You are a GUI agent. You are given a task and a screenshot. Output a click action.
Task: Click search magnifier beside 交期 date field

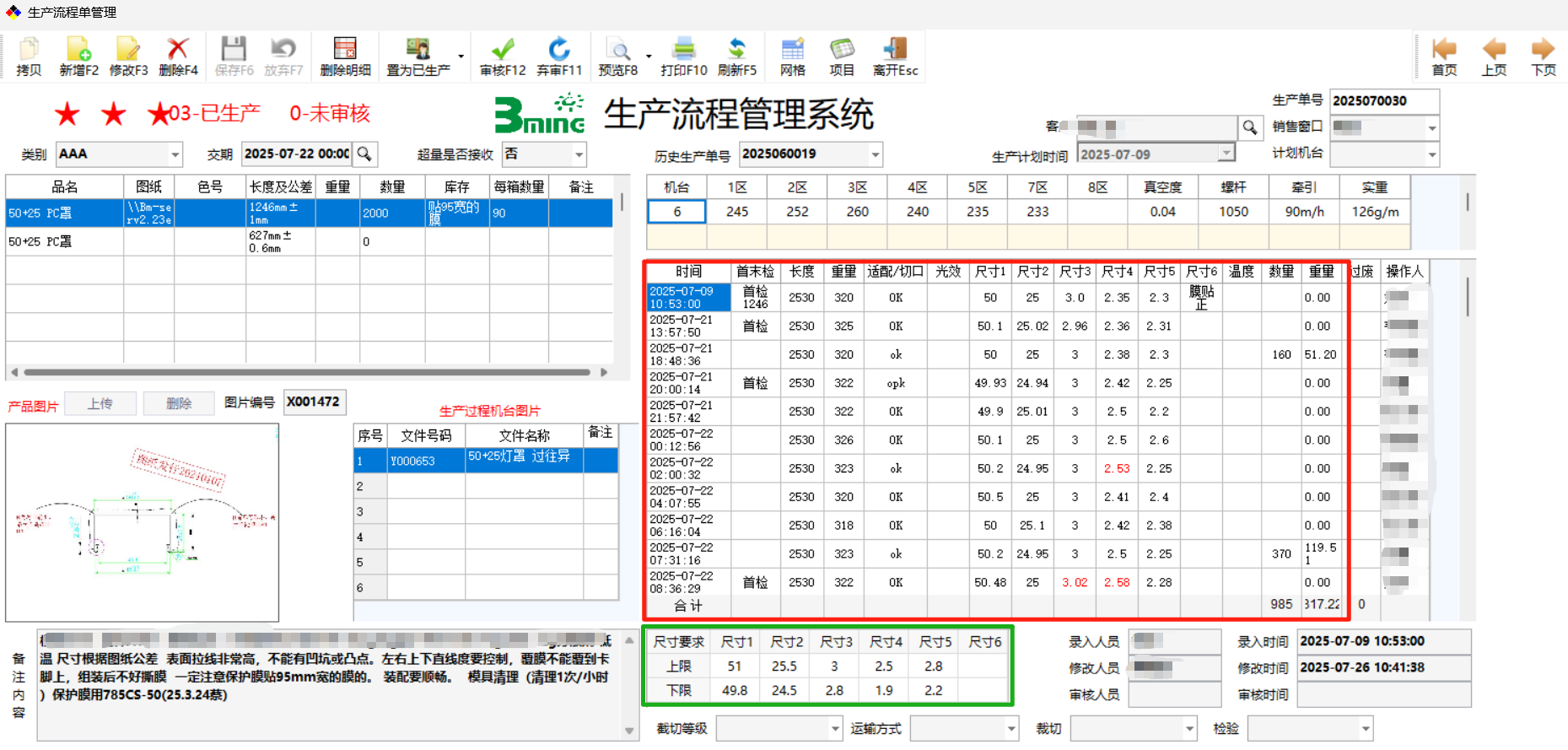(364, 154)
